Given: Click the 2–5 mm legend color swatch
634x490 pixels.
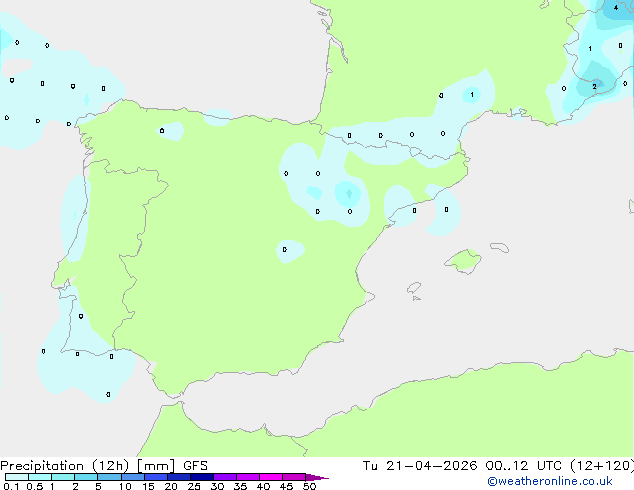Looking at the screenshot, I should (x=86, y=477).
